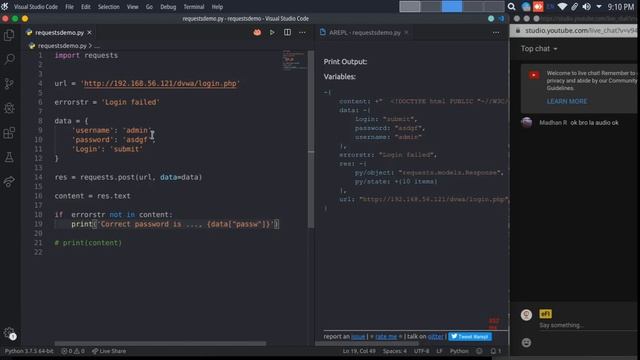
Task: Open the View menu
Action: coord(132,7)
